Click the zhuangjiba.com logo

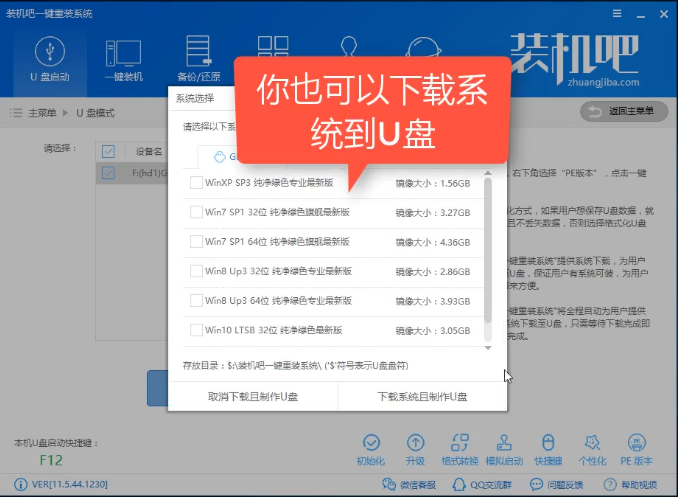pyautogui.click(x=575, y=60)
